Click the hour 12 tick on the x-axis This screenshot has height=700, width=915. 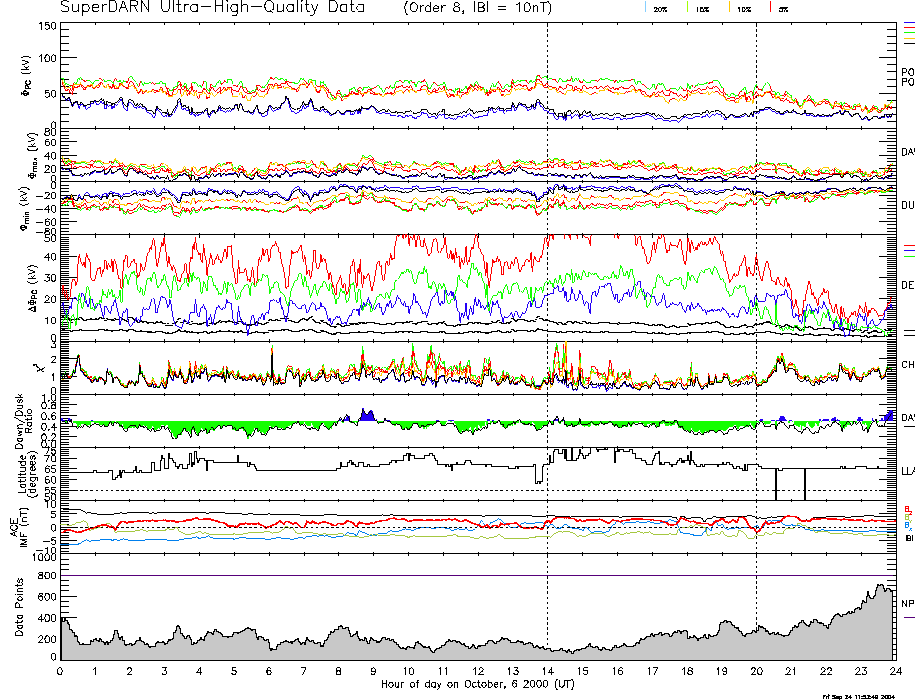click(478, 673)
